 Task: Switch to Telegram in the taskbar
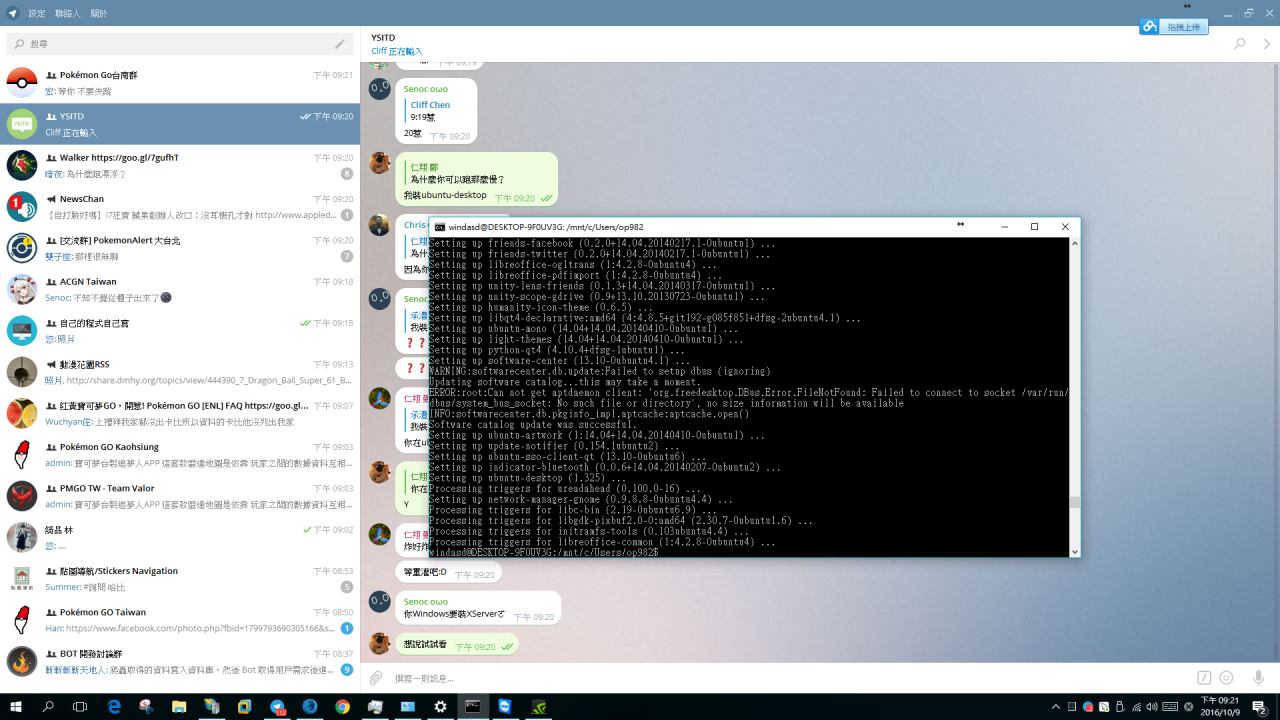click(x=278, y=706)
